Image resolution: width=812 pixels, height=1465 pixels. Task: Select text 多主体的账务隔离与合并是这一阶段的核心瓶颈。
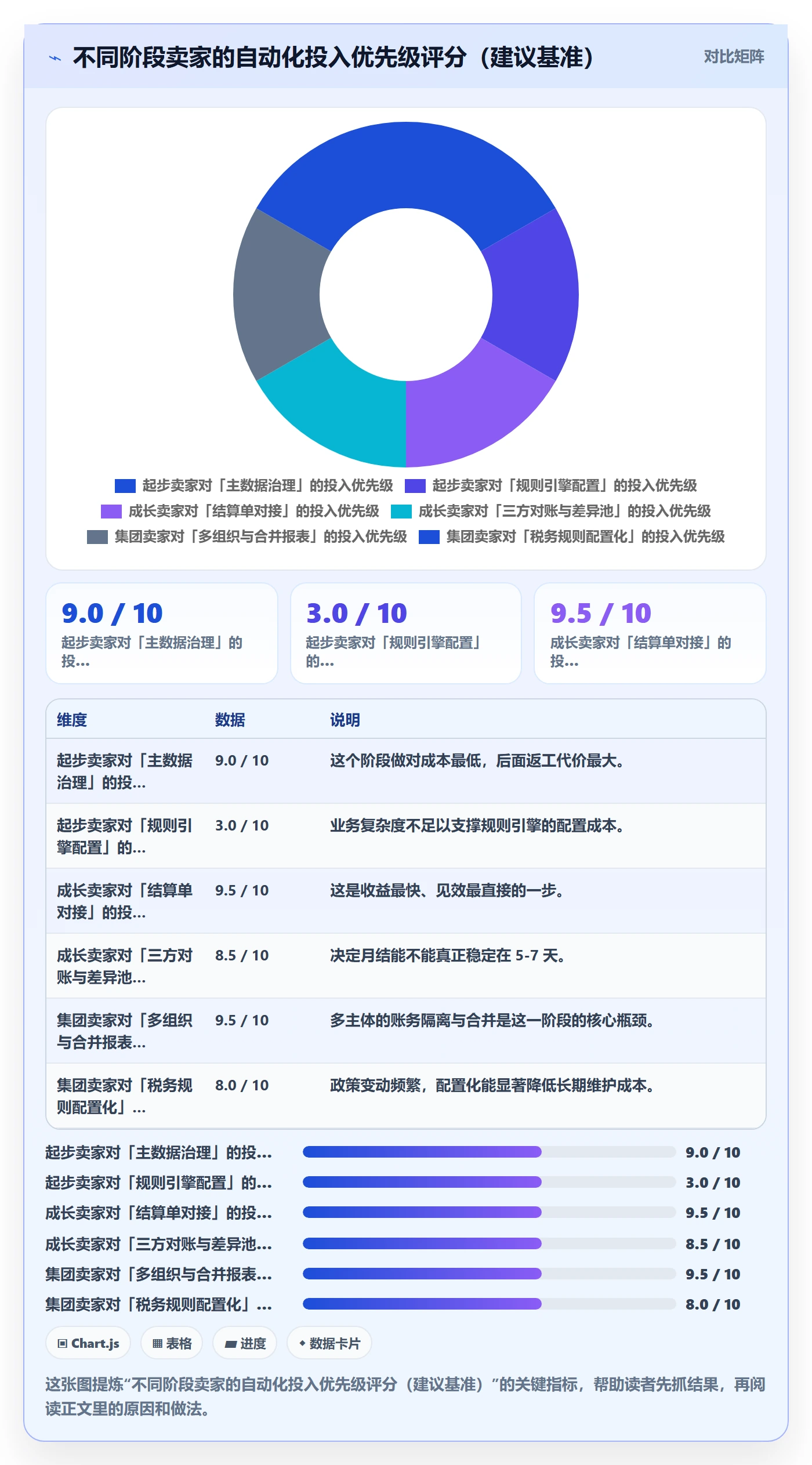click(492, 1020)
